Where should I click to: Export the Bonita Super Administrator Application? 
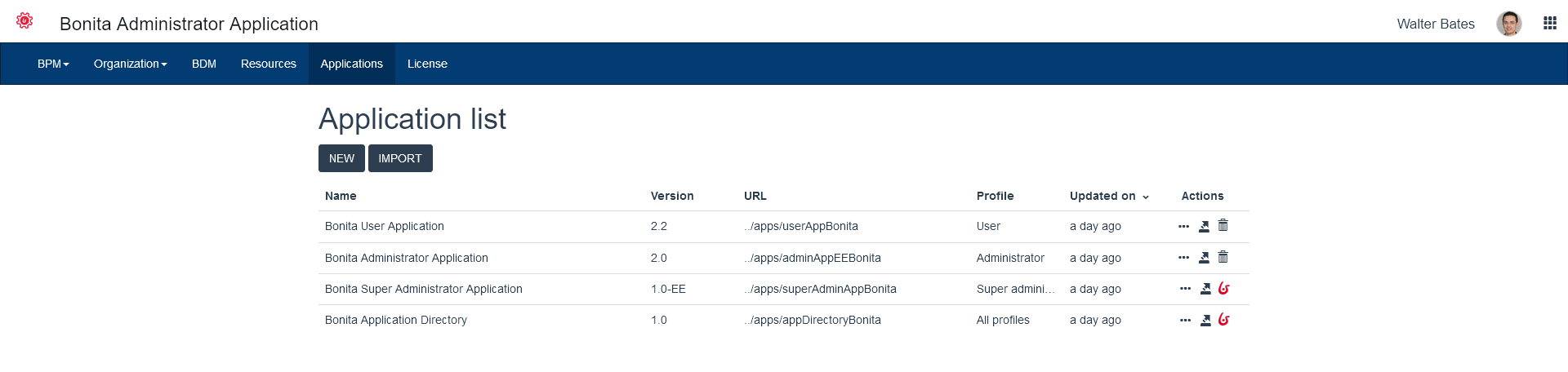point(1205,289)
